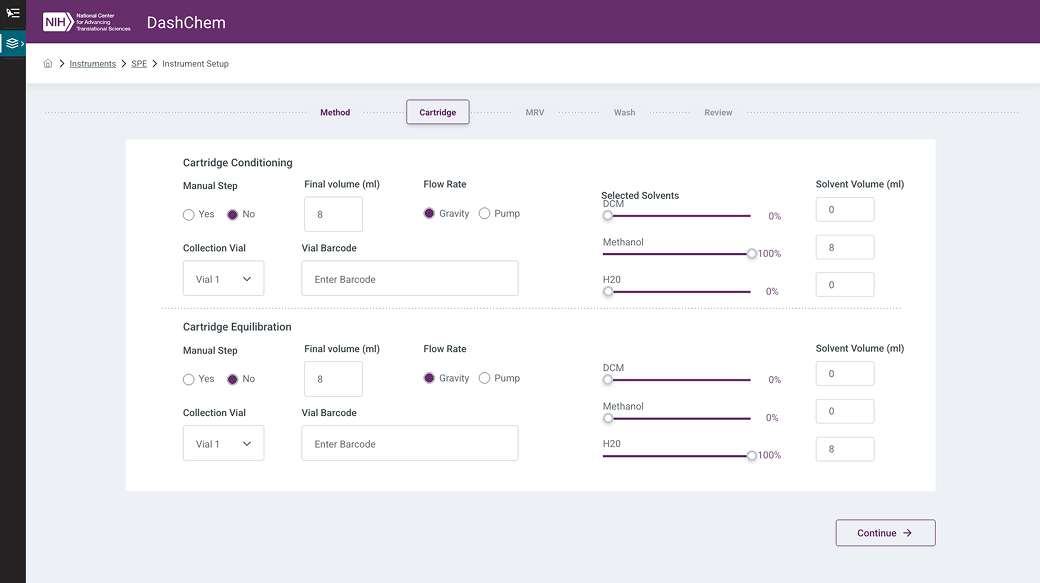1040x583 pixels.
Task: Open the layers stack sidebar icon
Action: click(x=12, y=44)
